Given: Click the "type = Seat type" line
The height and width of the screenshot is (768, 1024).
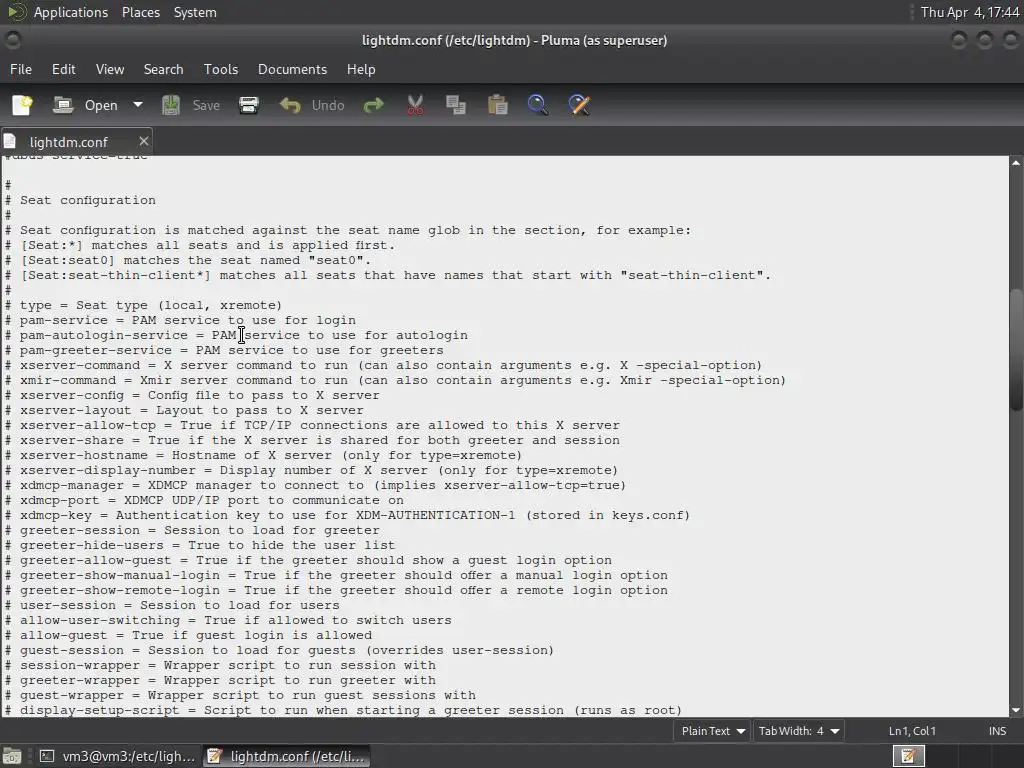Looking at the screenshot, I should pyautogui.click(x=144, y=306).
